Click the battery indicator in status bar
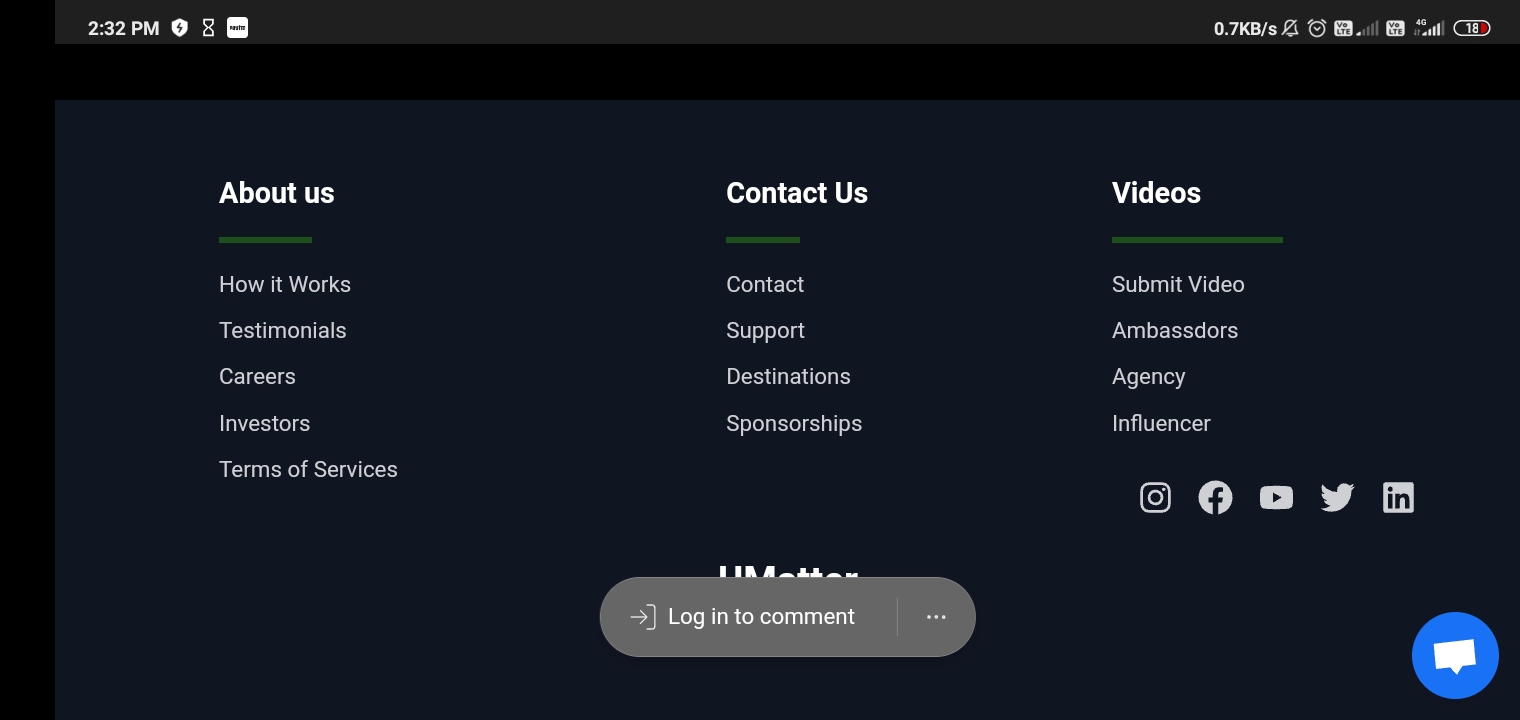This screenshot has width=1520, height=720. pyautogui.click(x=1471, y=28)
